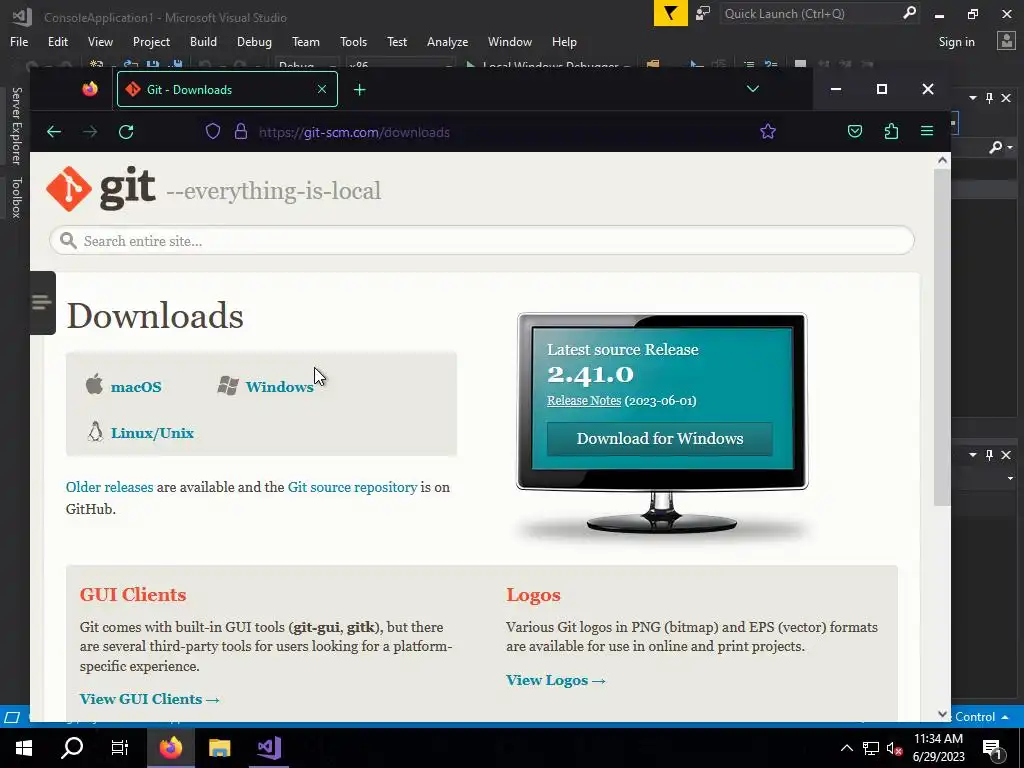The image size is (1024, 768).
Task: Open File Explorer from the taskbar
Action: point(219,748)
